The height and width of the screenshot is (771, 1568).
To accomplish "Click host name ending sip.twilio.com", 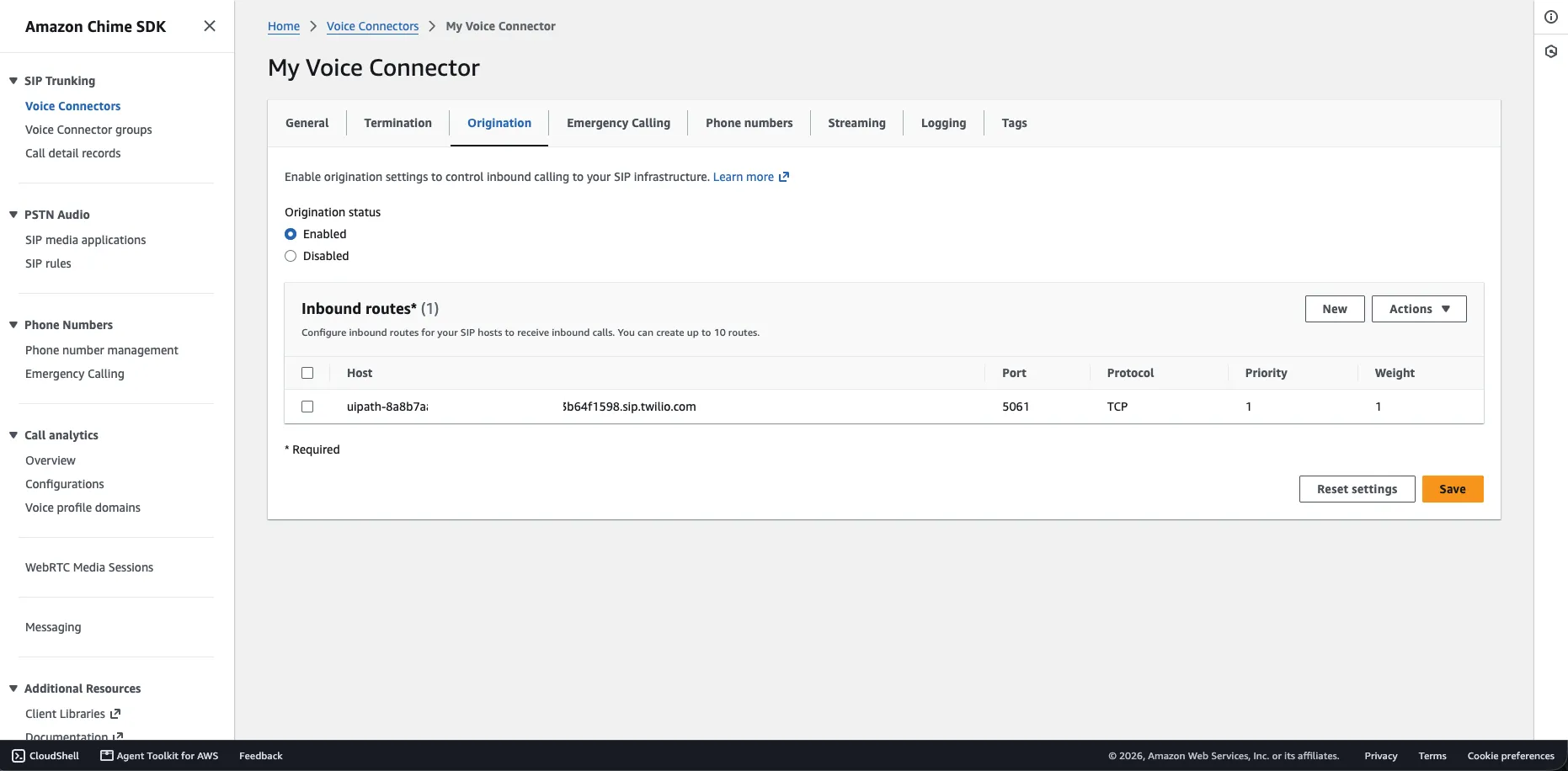I will (x=521, y=407).
